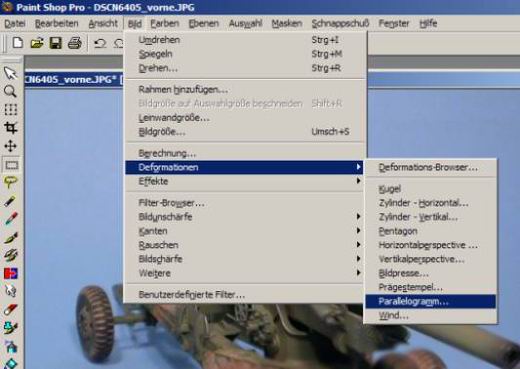
Task: Select the arrow pointer tool
Action: [10, 73]
